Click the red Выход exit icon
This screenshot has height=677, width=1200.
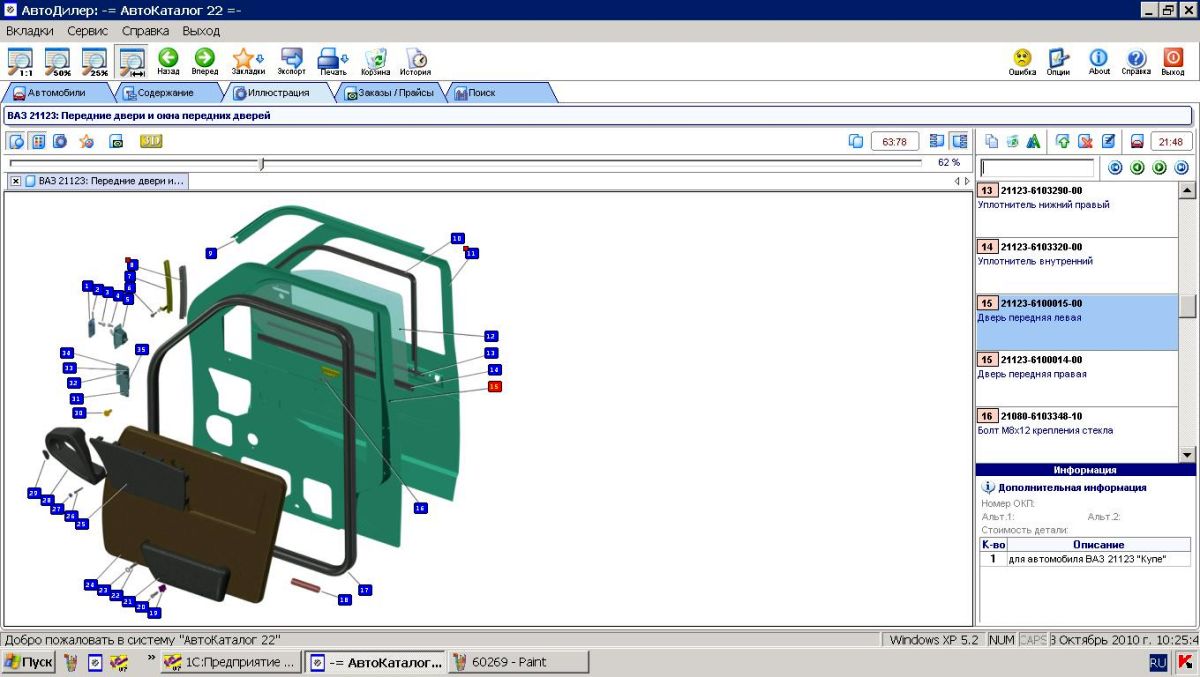click(x=1173, y=62)
